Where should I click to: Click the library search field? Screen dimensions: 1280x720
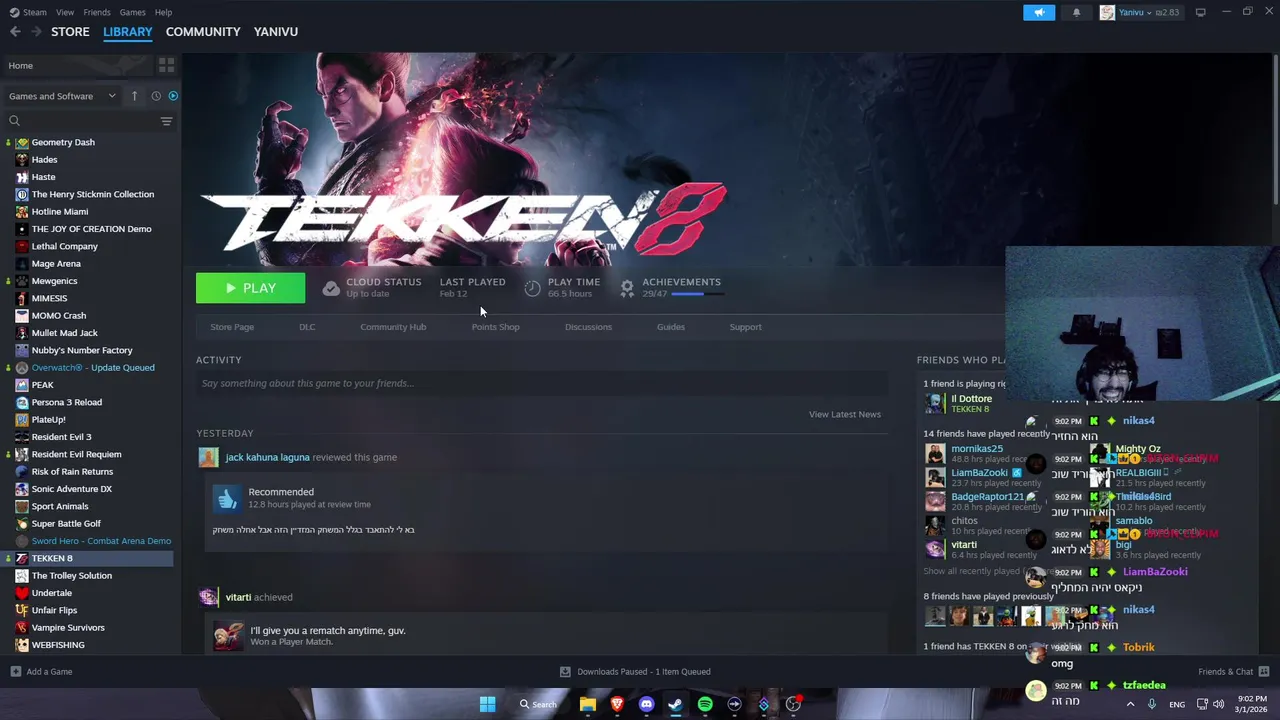(80, 121)
